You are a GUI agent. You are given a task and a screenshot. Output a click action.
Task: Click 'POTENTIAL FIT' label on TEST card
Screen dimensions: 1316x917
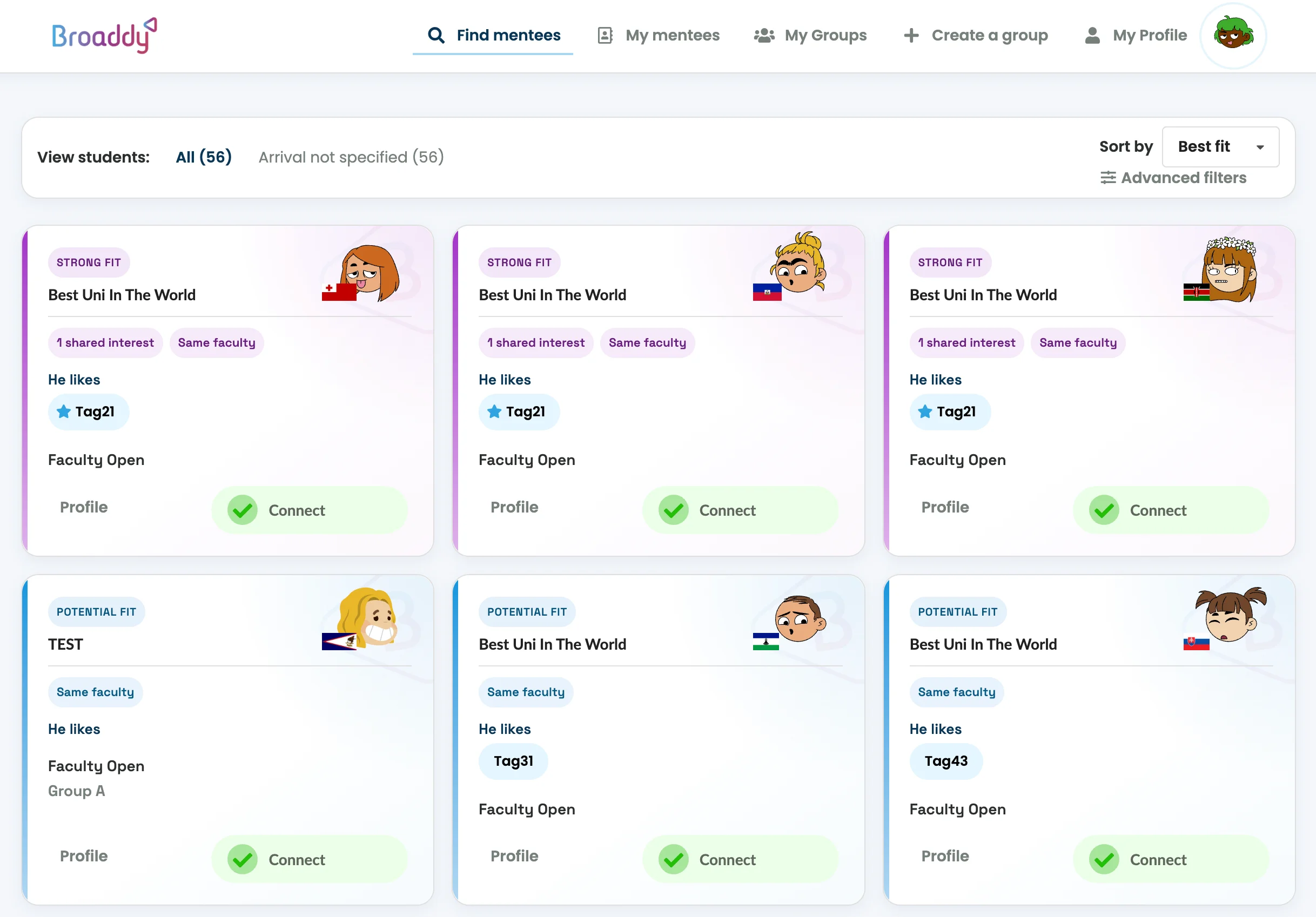click(96, 611)
